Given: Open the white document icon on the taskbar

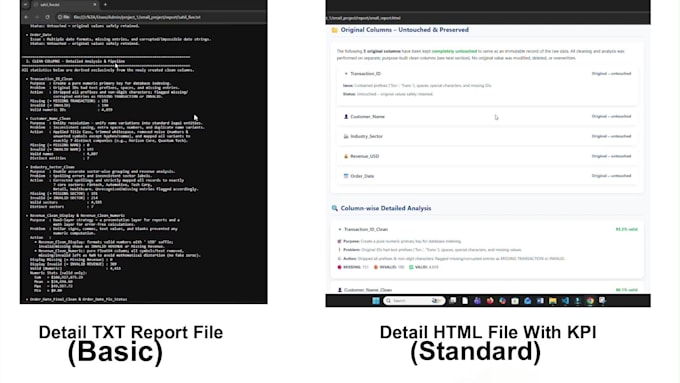Looking at the screenshot, I should 465,301.
